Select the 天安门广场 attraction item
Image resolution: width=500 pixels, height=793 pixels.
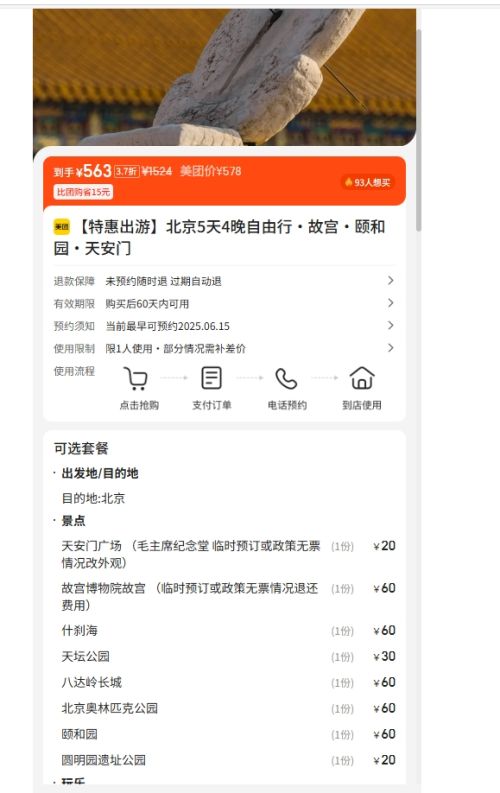click(x=229, y=554)
